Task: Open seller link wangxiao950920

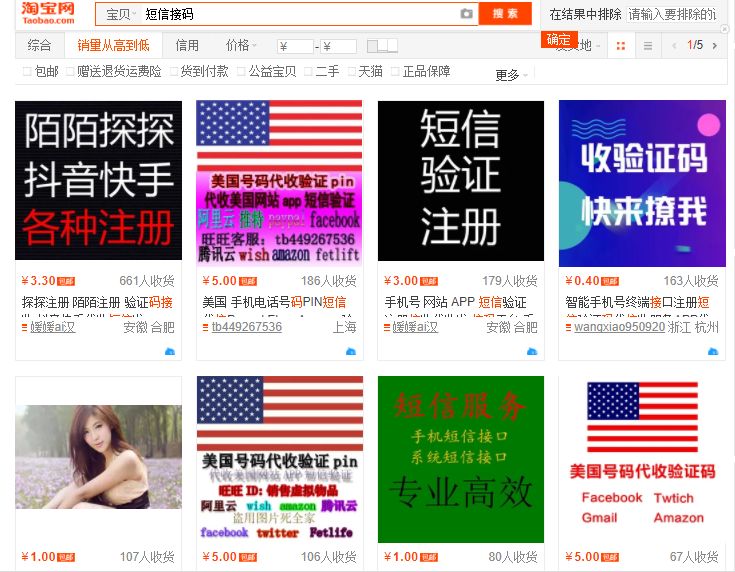Action: 619,327
